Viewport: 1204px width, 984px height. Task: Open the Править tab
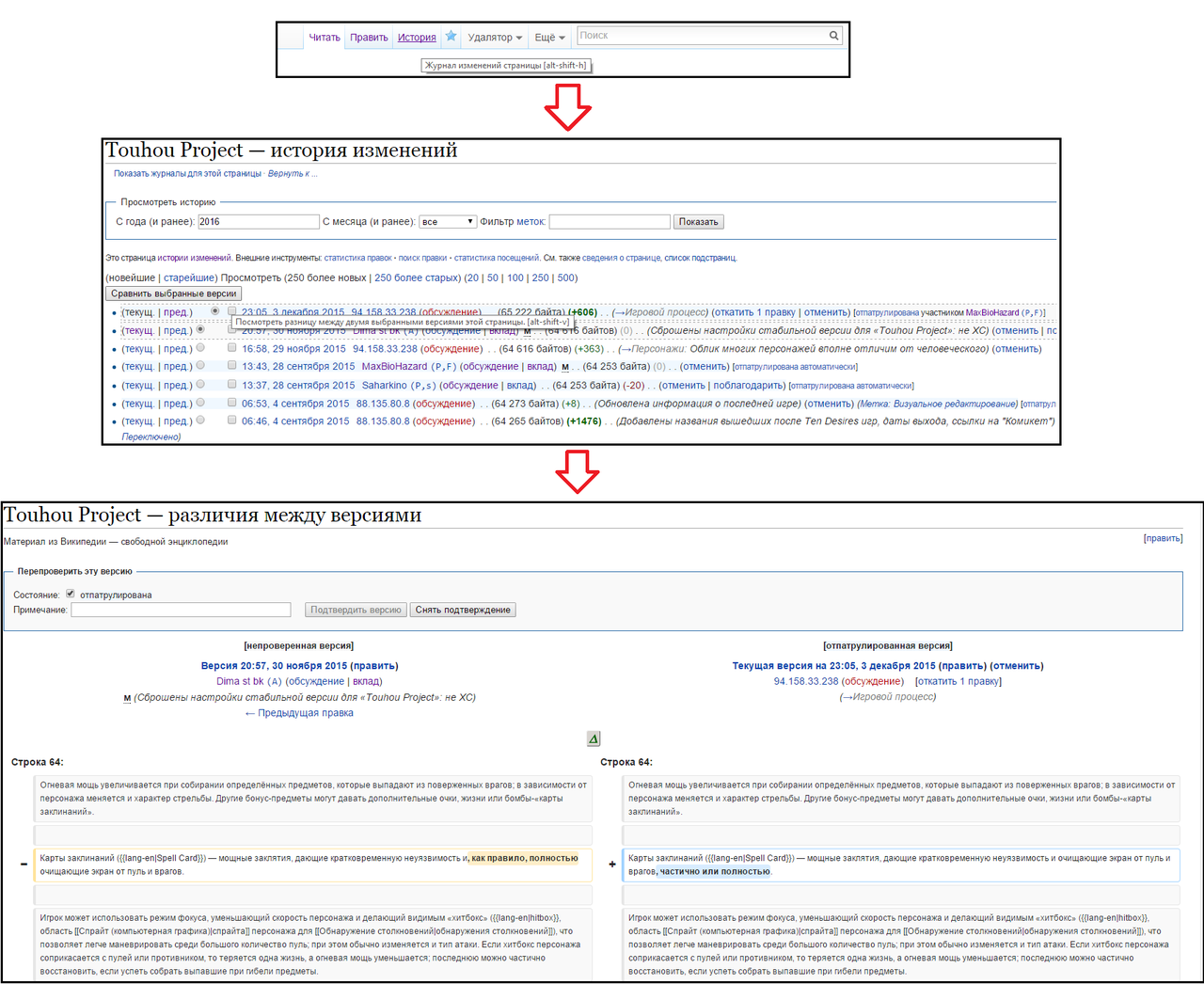[x=369, y=38]
